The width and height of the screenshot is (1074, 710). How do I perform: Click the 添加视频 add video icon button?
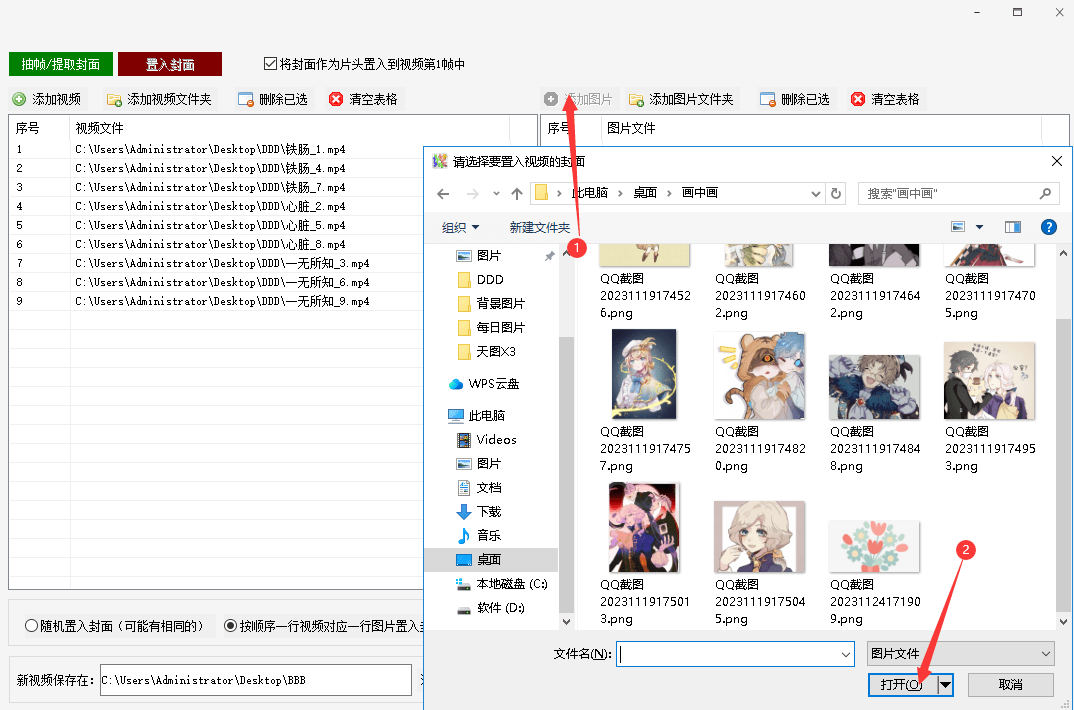tap(47, 99)
